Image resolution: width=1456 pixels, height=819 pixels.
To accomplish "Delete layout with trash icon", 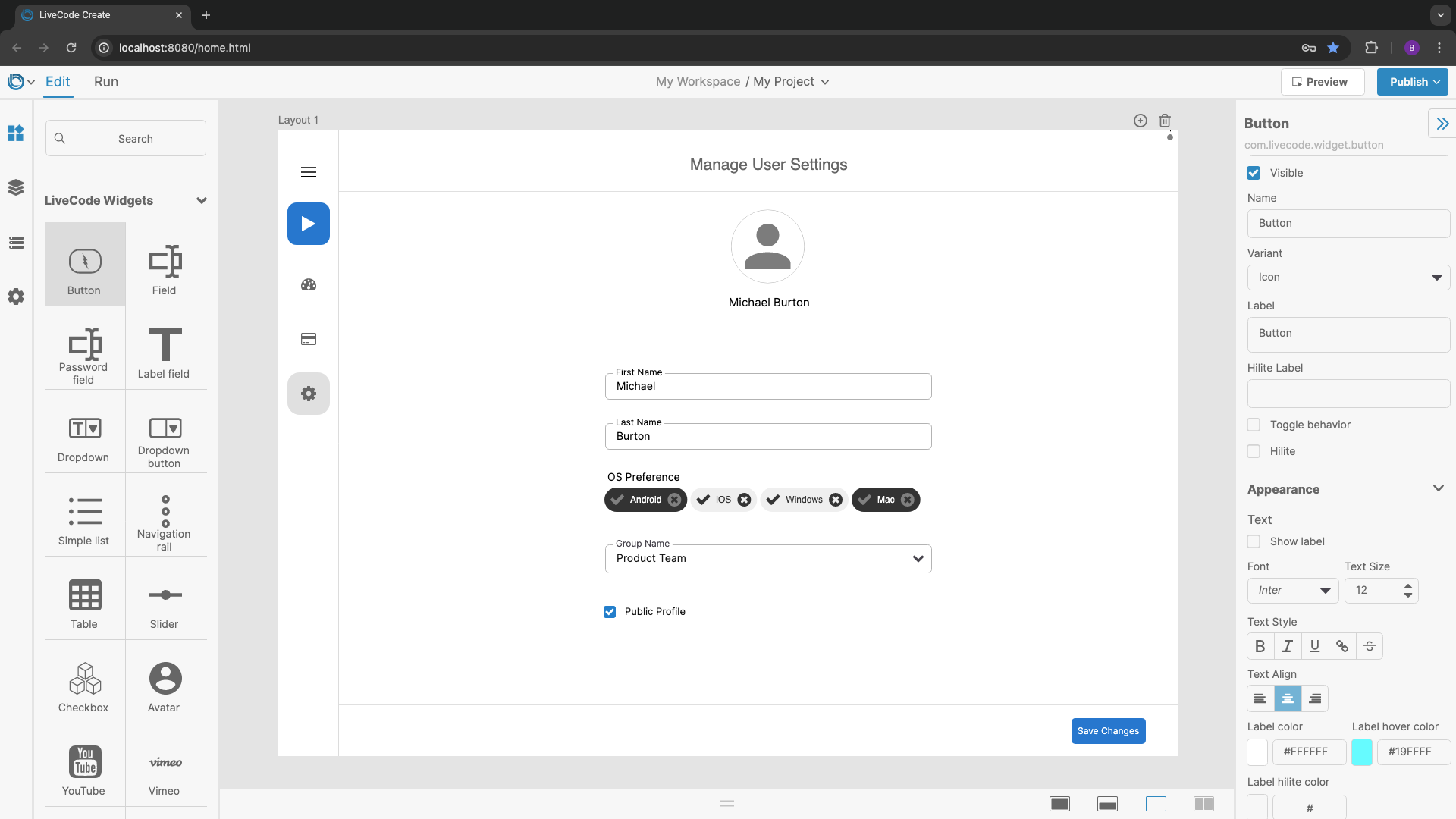I will pos(1165,121).
